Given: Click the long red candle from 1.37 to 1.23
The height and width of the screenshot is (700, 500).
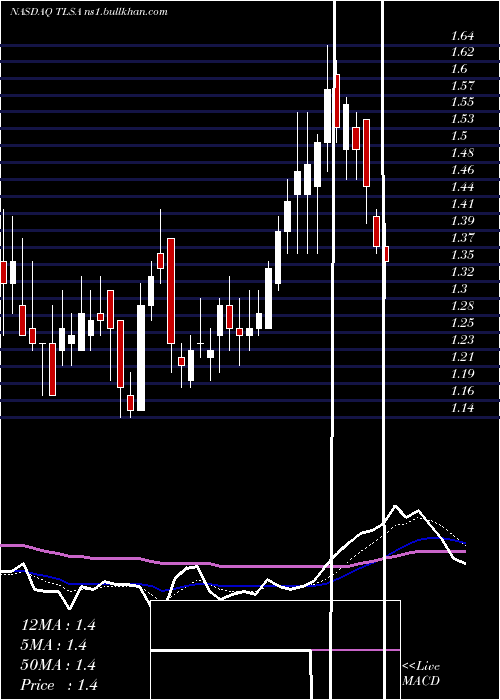Looking at the screenshot, I should [171, 291].
